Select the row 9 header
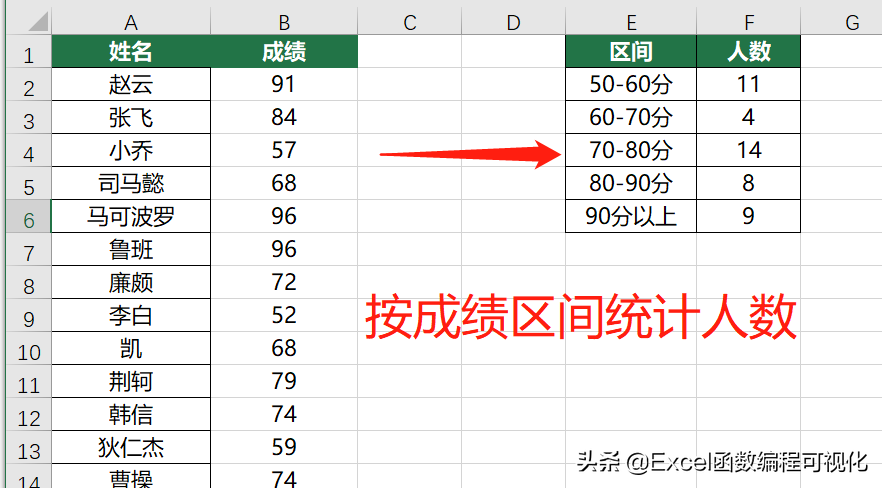The image size is (882, 488). click(x=29, y=315)
